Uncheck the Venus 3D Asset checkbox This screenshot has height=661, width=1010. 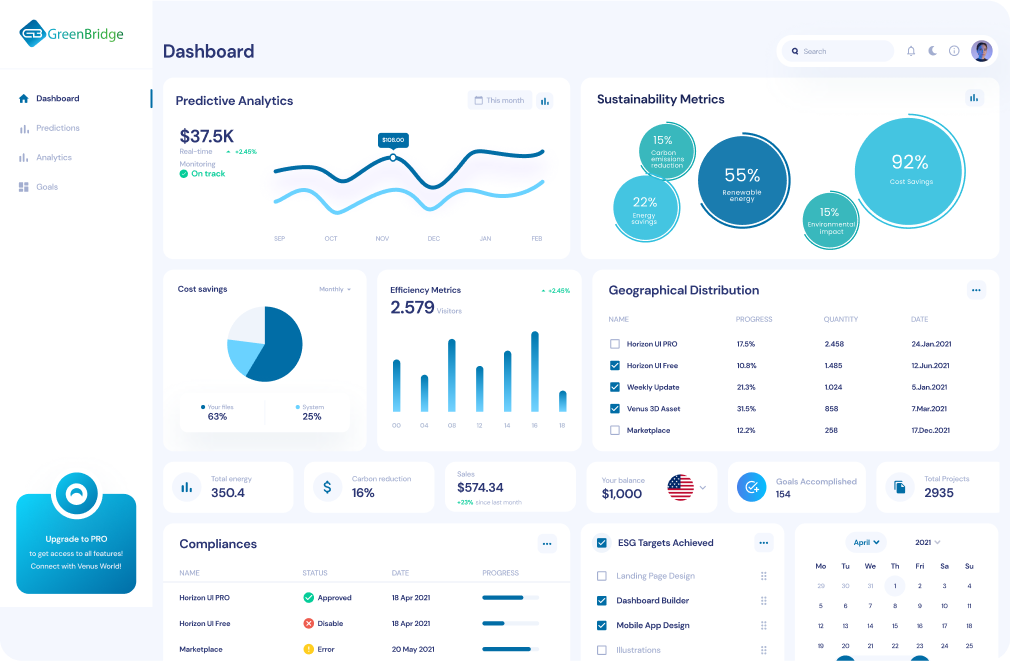coord(615,409)
